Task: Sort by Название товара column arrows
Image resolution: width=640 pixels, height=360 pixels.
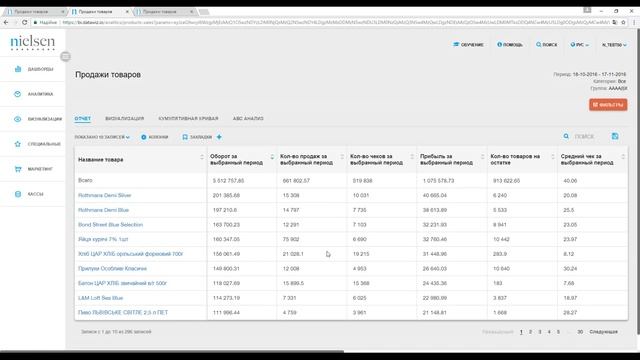Action: [x=202, y=157]
